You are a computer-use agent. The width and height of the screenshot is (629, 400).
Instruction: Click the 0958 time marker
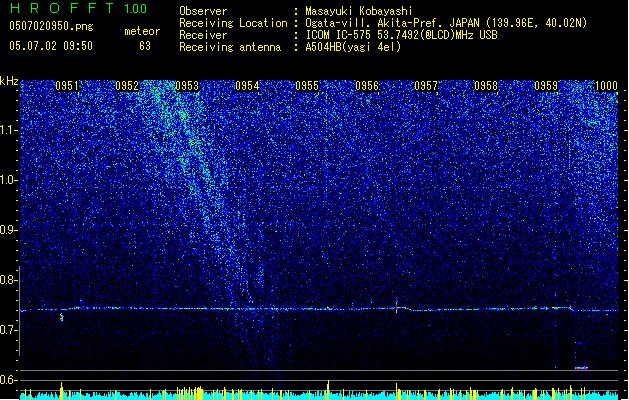[486, 86]
